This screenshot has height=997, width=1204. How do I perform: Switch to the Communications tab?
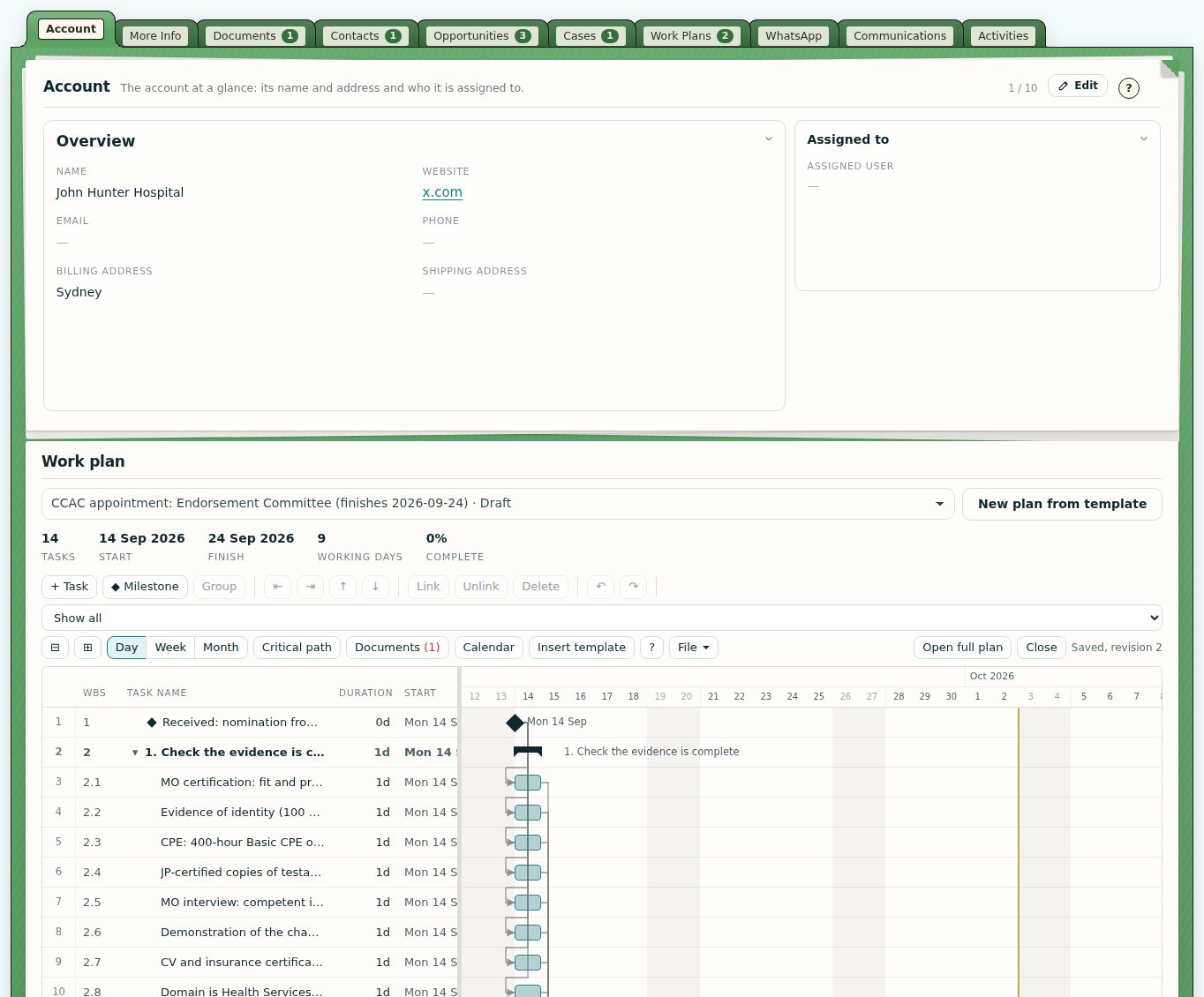point(899,36)
